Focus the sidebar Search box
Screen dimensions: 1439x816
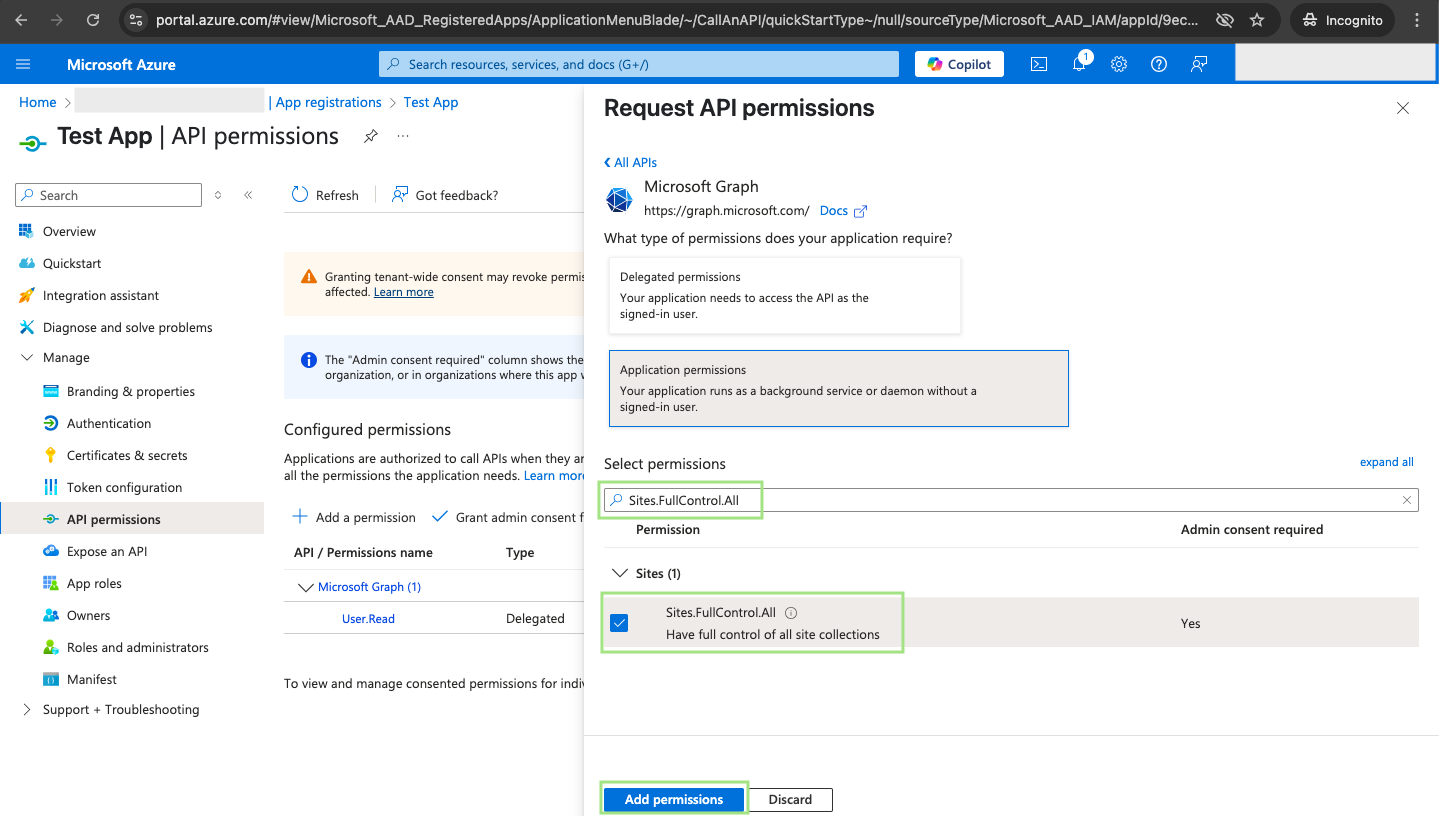tap(108, 195)
